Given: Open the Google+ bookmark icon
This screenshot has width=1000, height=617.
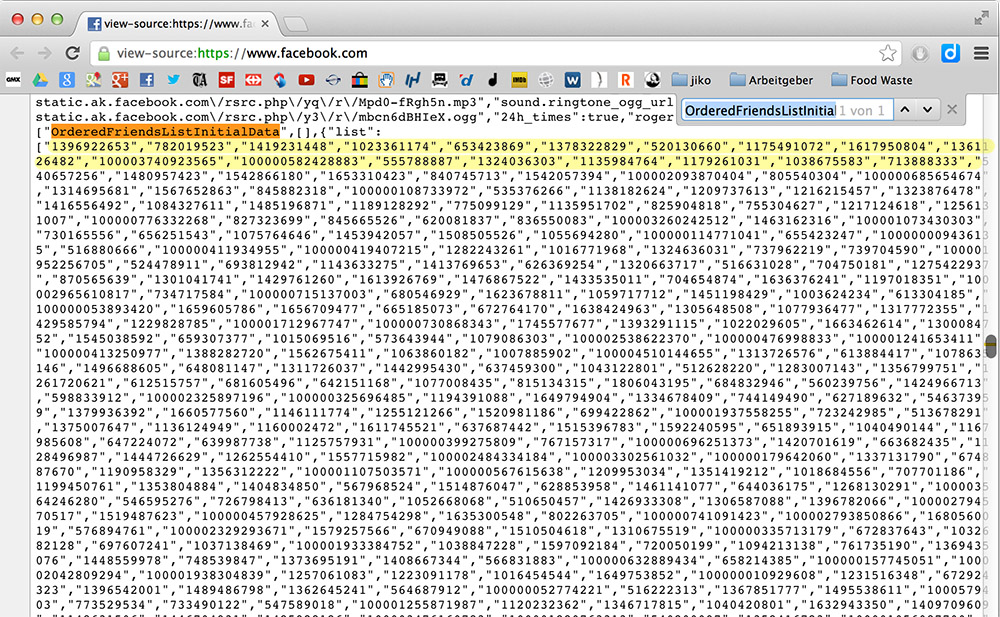Looking at the screenshot, I should [x=120, y=80].
